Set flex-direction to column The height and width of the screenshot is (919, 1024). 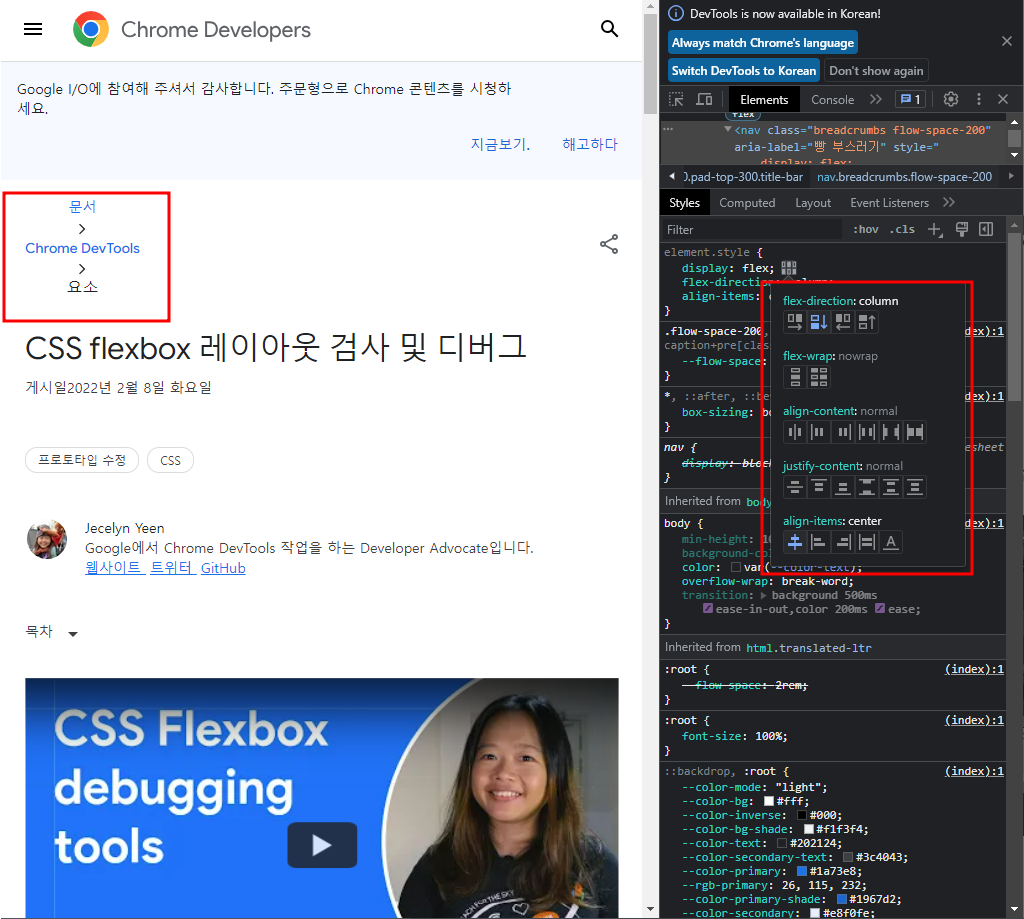pos(819,322)
